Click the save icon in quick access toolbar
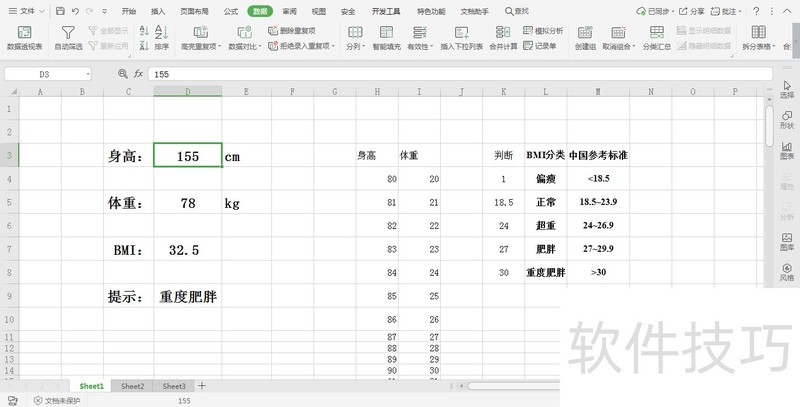Image resolution: width=800 pixels, height=407 pixels. [61, 11]
